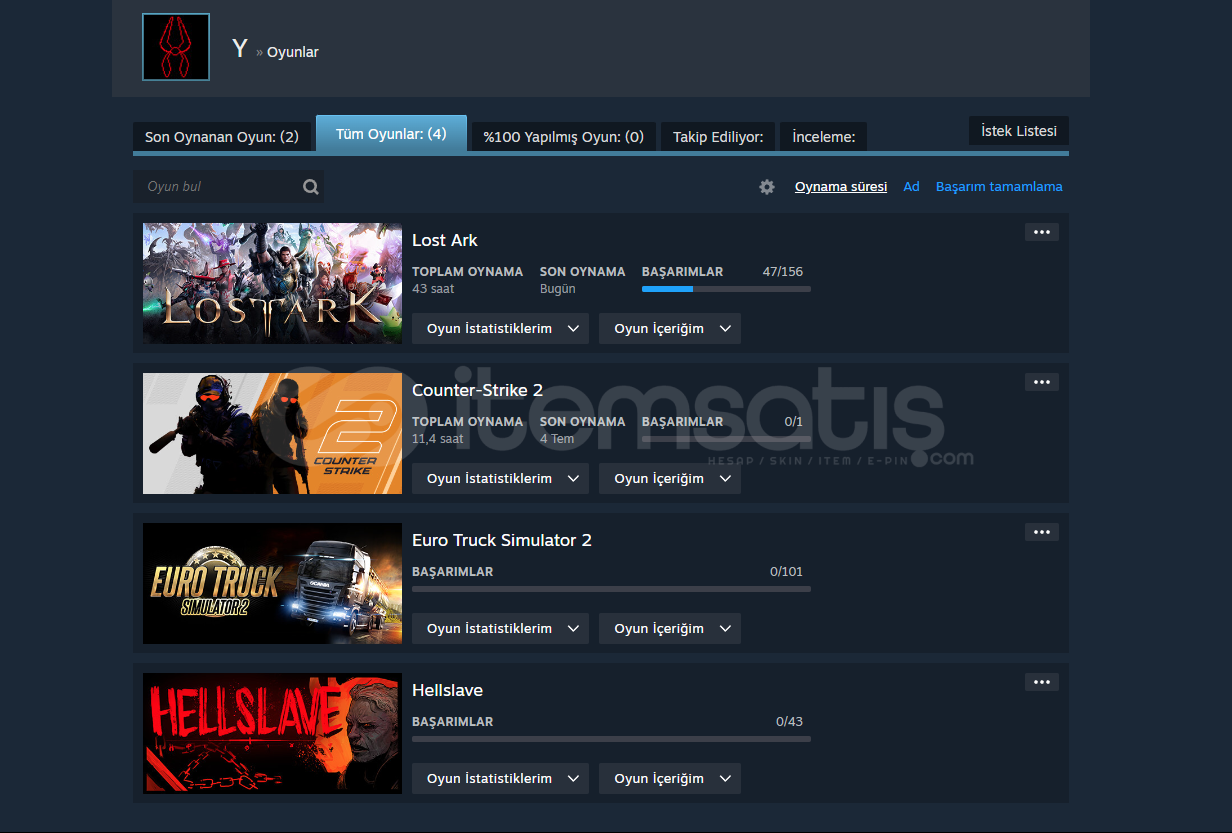
Task: Sort by Başarım tamamlama
Action: [x=999, y=187]
